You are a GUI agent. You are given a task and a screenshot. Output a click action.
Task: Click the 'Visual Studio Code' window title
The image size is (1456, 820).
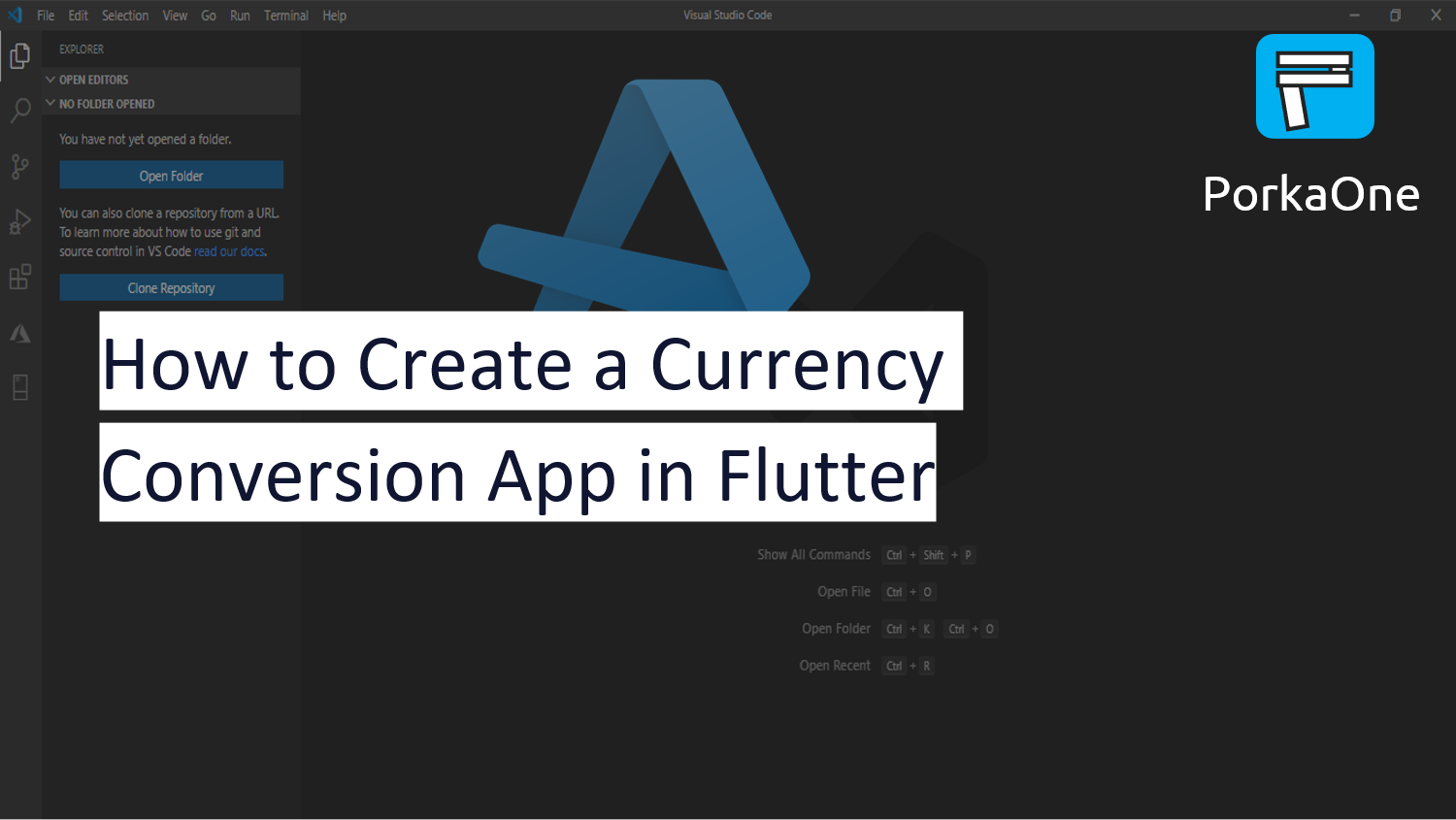[x=728, y=16]
